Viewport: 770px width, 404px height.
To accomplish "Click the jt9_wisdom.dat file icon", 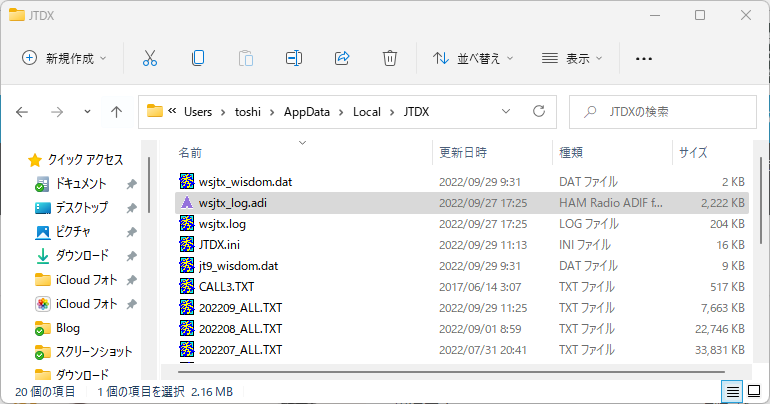I will click(187, 266).
